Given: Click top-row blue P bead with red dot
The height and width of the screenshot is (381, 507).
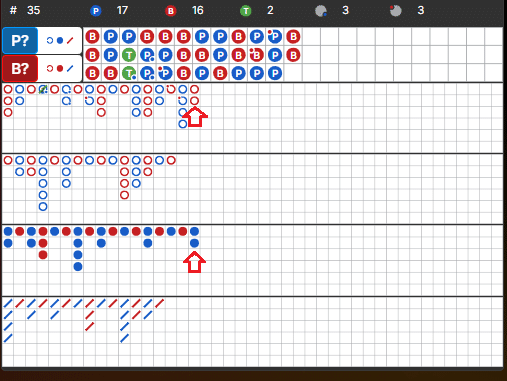Looking at the screenshot, I should pyautogui.click(x=275, y=37).
